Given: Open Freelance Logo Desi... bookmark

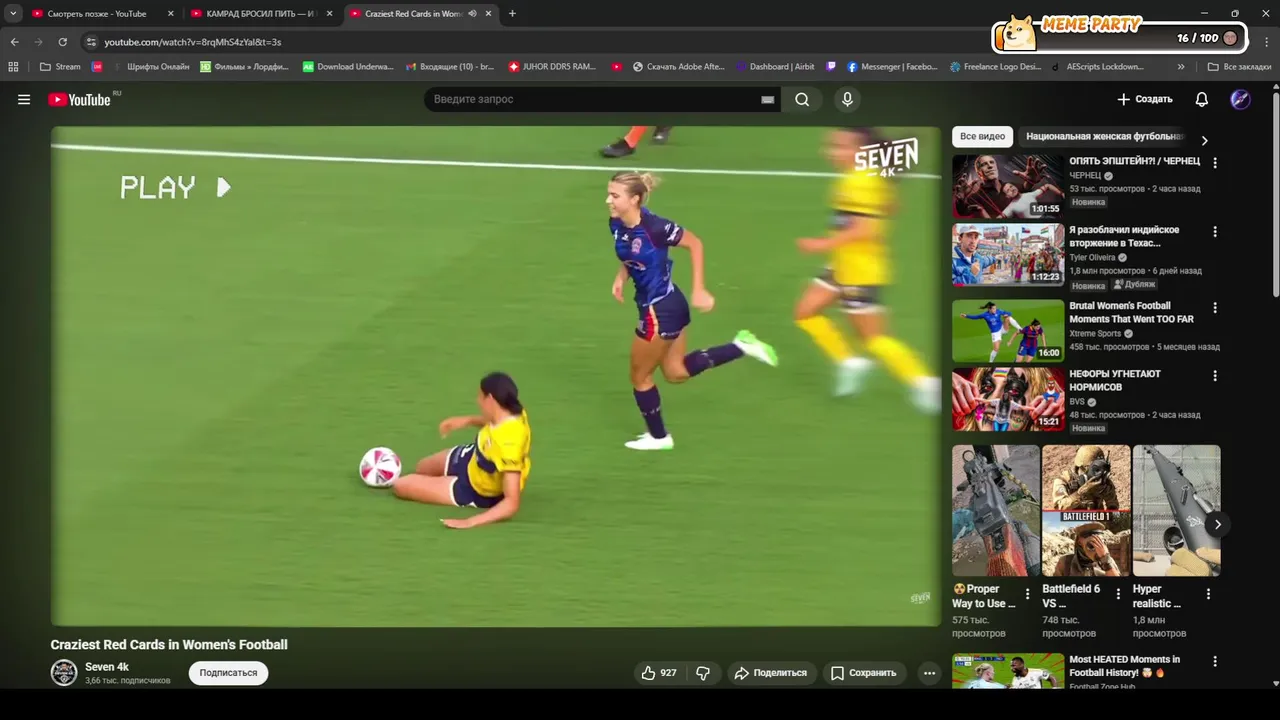Looking at the screenshot, I should (995, 67).
